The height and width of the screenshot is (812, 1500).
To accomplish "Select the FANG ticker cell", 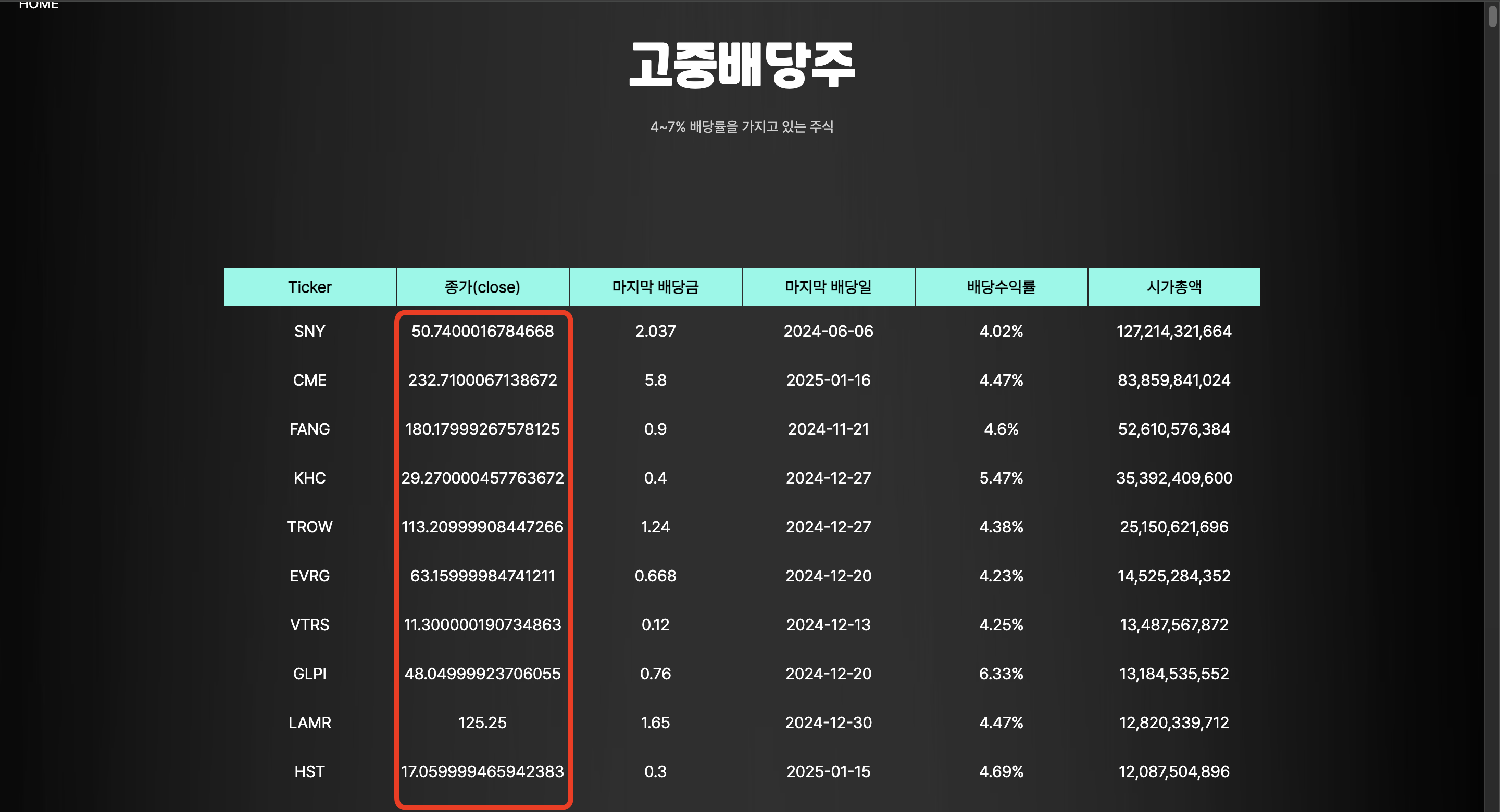I will (310, 429).
